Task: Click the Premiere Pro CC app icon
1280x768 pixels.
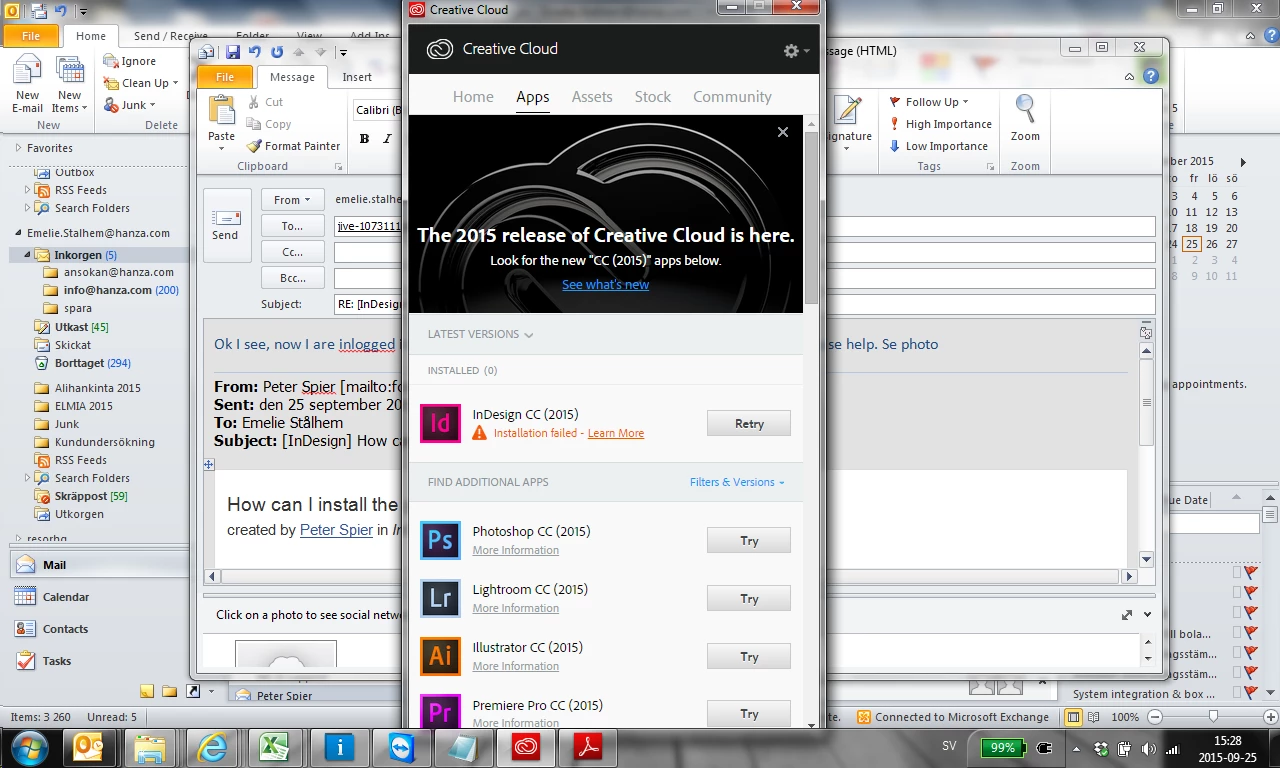Action: [440, 712]
